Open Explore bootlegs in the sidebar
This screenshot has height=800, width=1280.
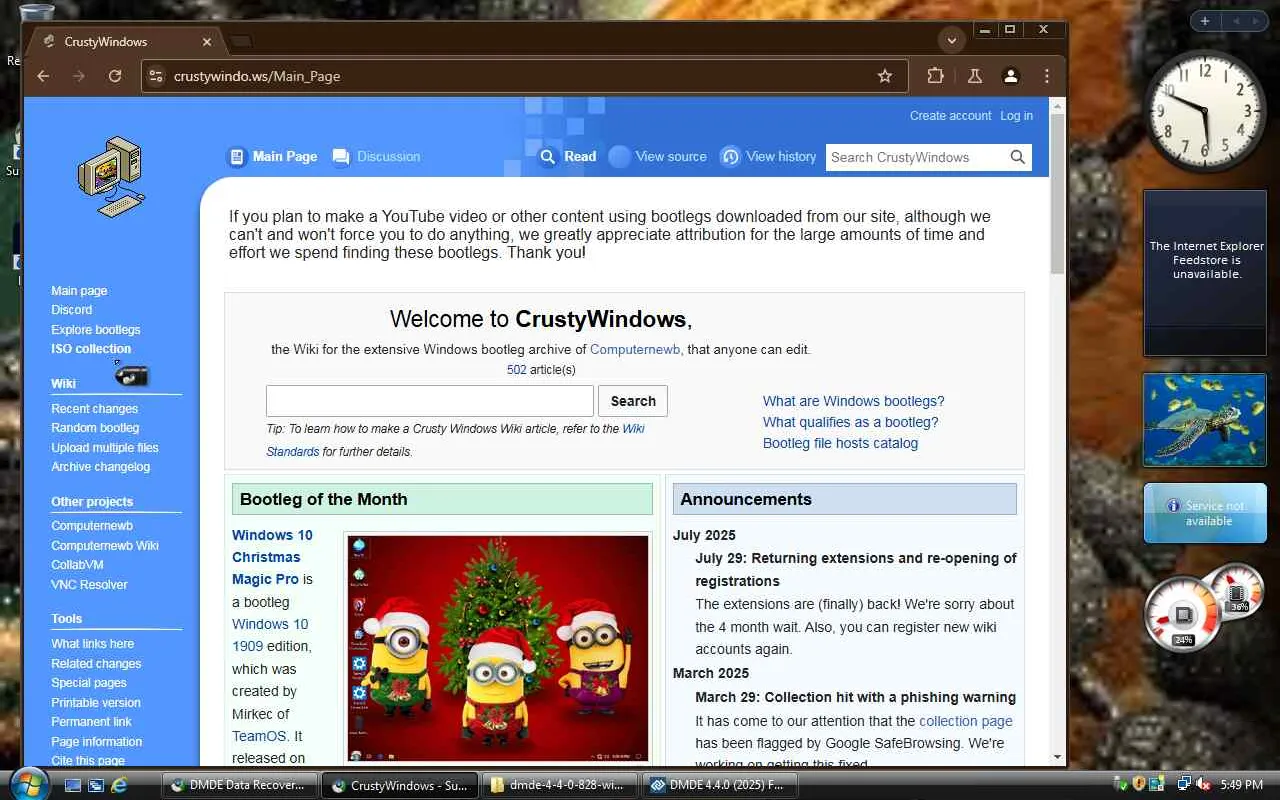pyautogui.click(x=96, y=330)
